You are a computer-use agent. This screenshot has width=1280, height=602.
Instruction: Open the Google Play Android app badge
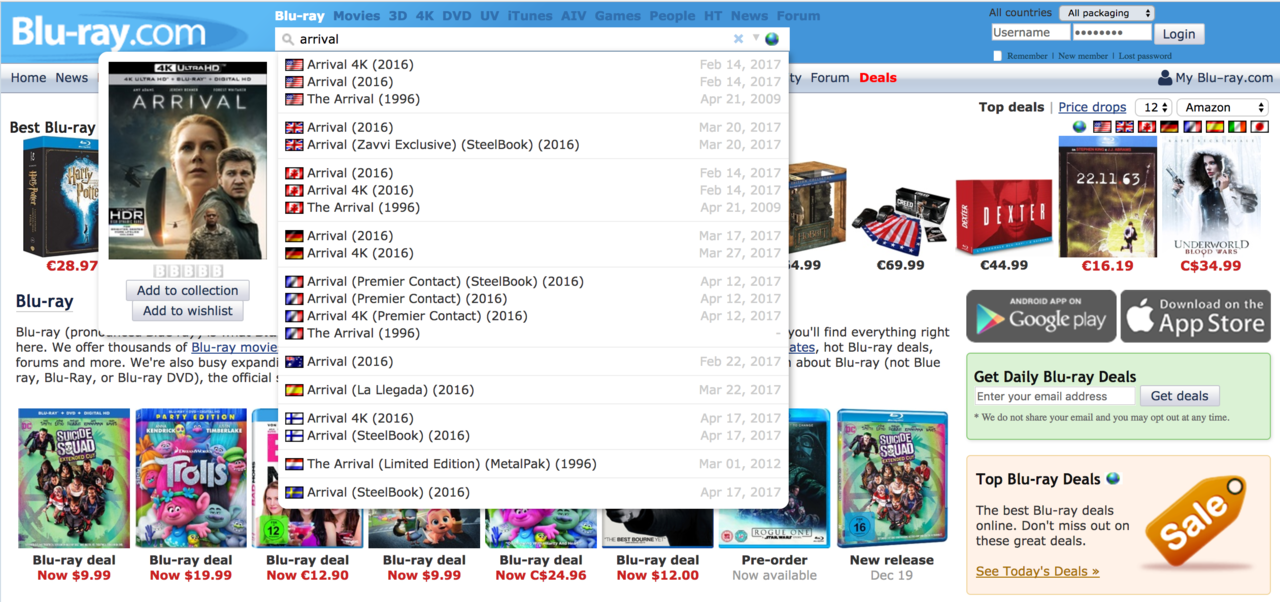tap(1041, 316)
